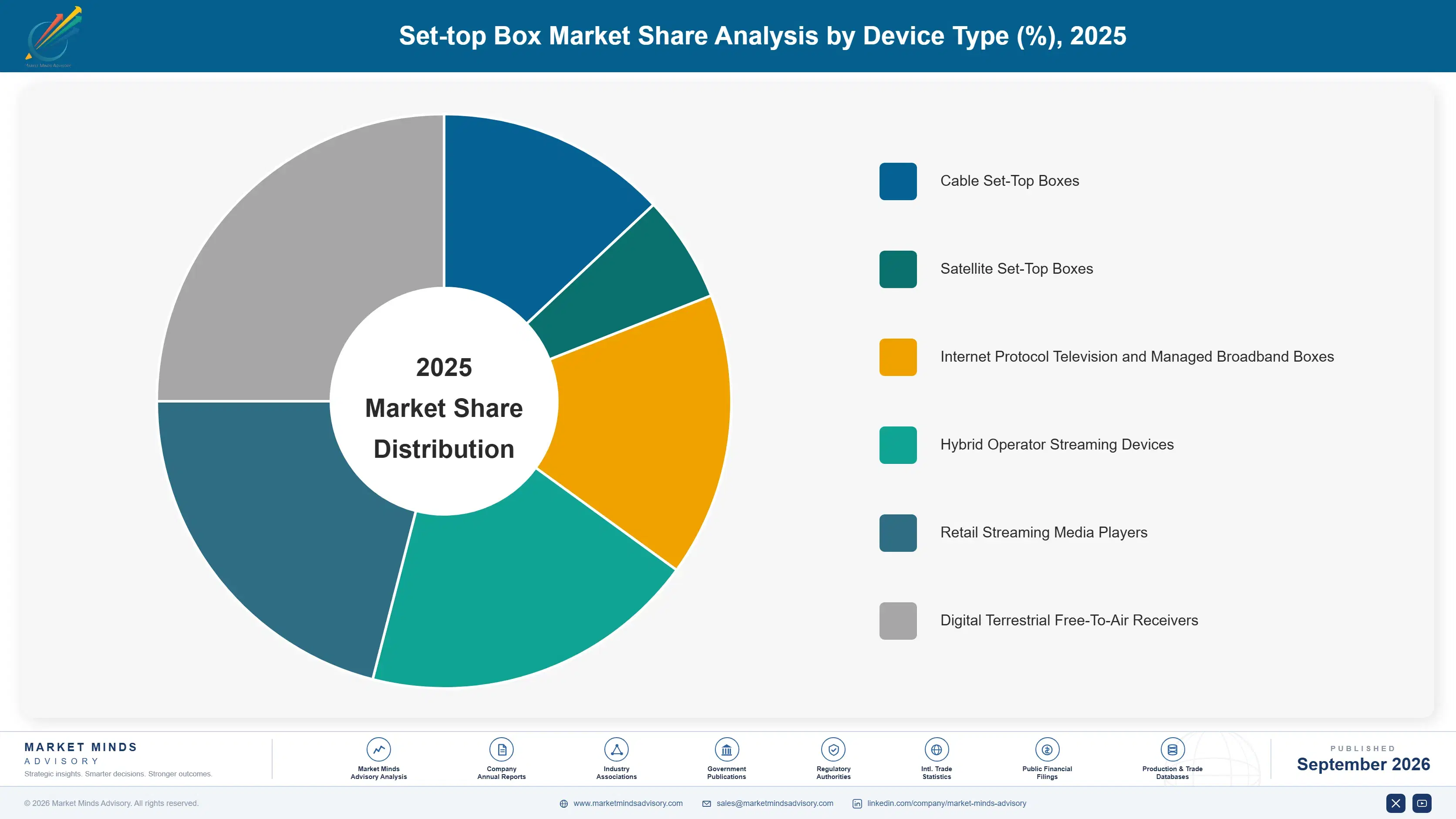Open the YouTube icon in footer

coord(1422,803)
